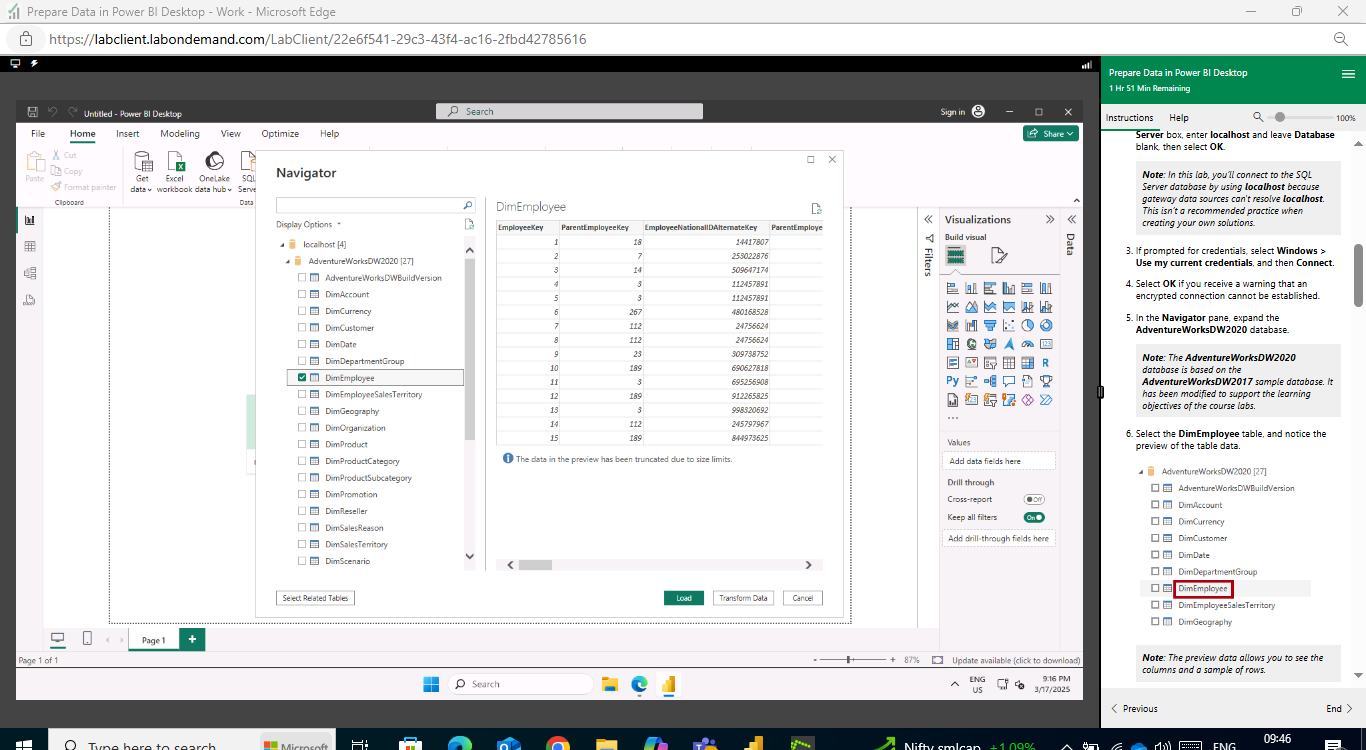
Task: Expand the Data pane
Action: point(1071,220)
